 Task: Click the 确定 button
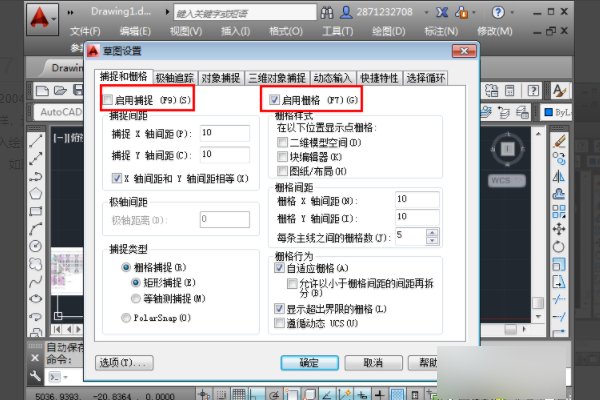(x=310, y=362)
